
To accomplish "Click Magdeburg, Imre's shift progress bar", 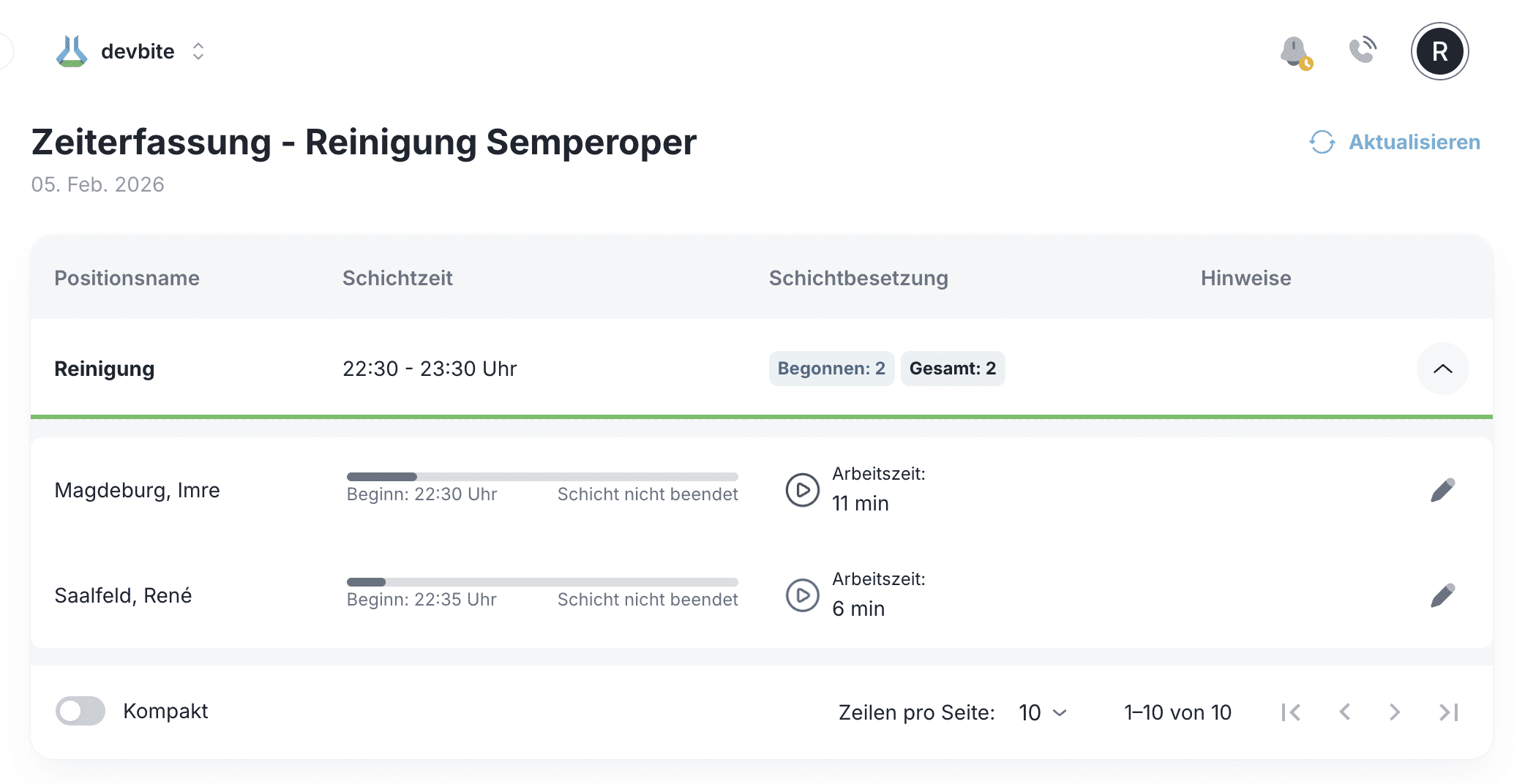I will [542, 477].
